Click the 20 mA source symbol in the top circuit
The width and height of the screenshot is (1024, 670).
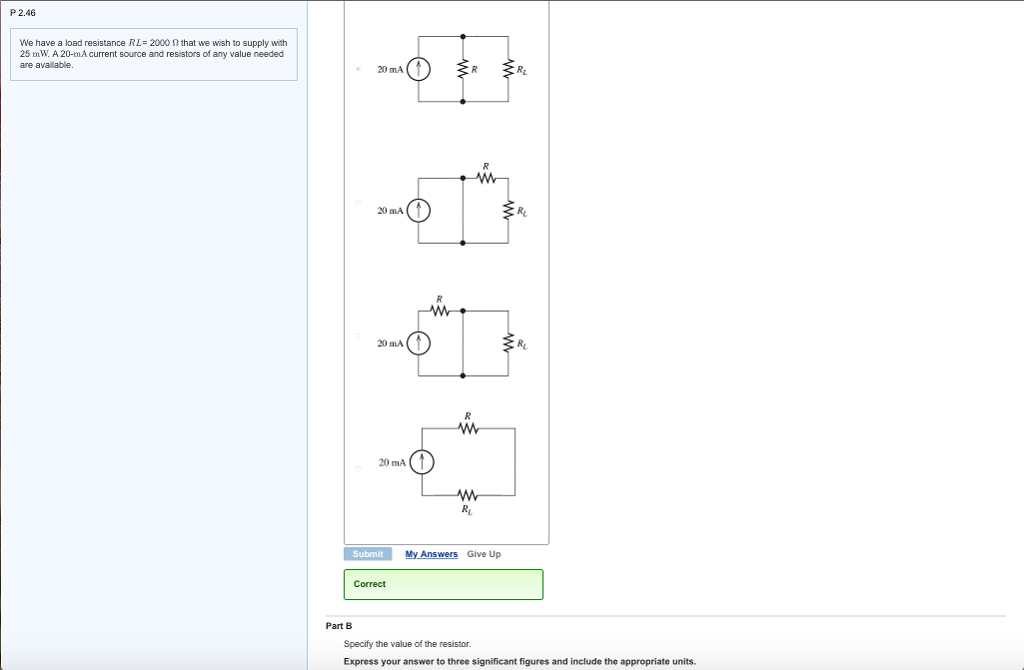(419, 69)
